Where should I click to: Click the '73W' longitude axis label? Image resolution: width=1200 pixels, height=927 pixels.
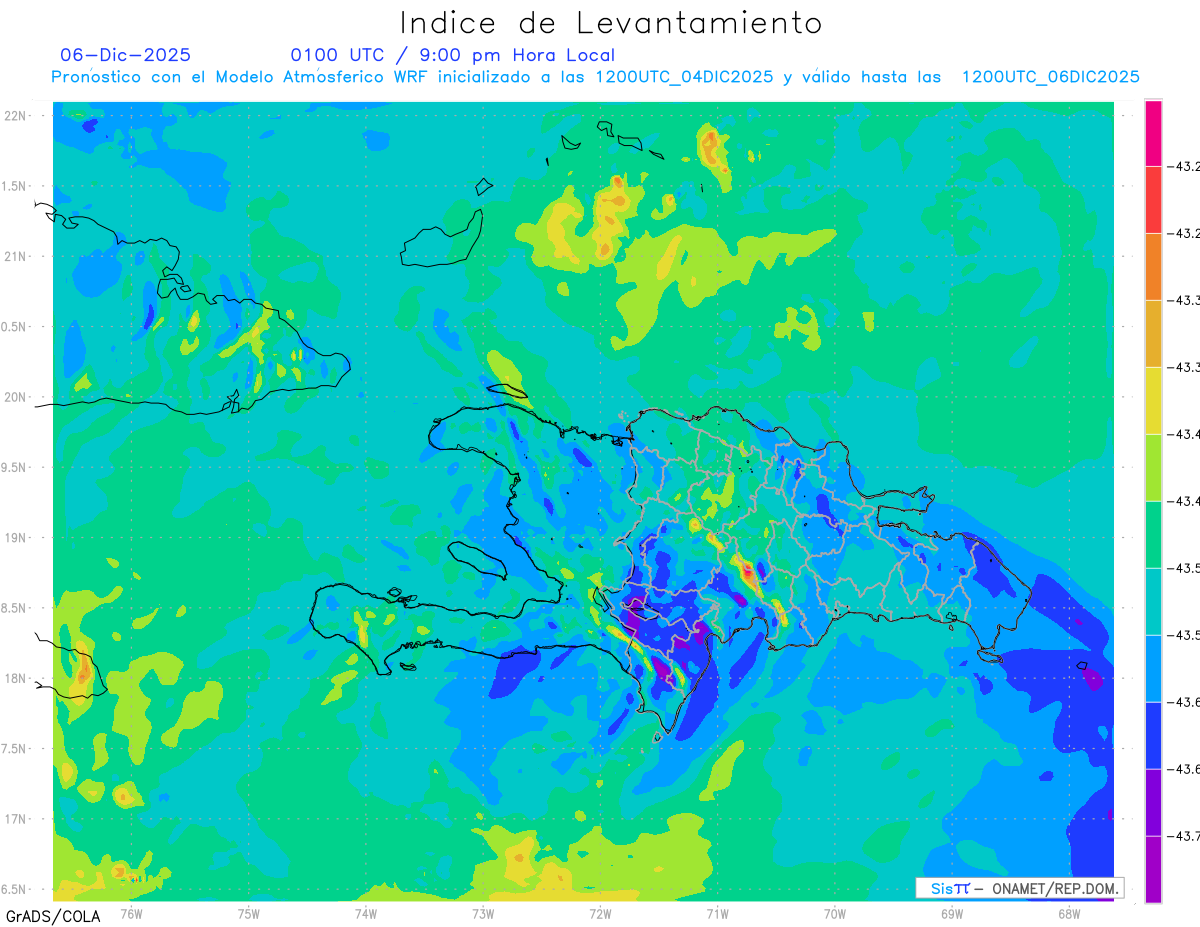(x=483, y=913)
